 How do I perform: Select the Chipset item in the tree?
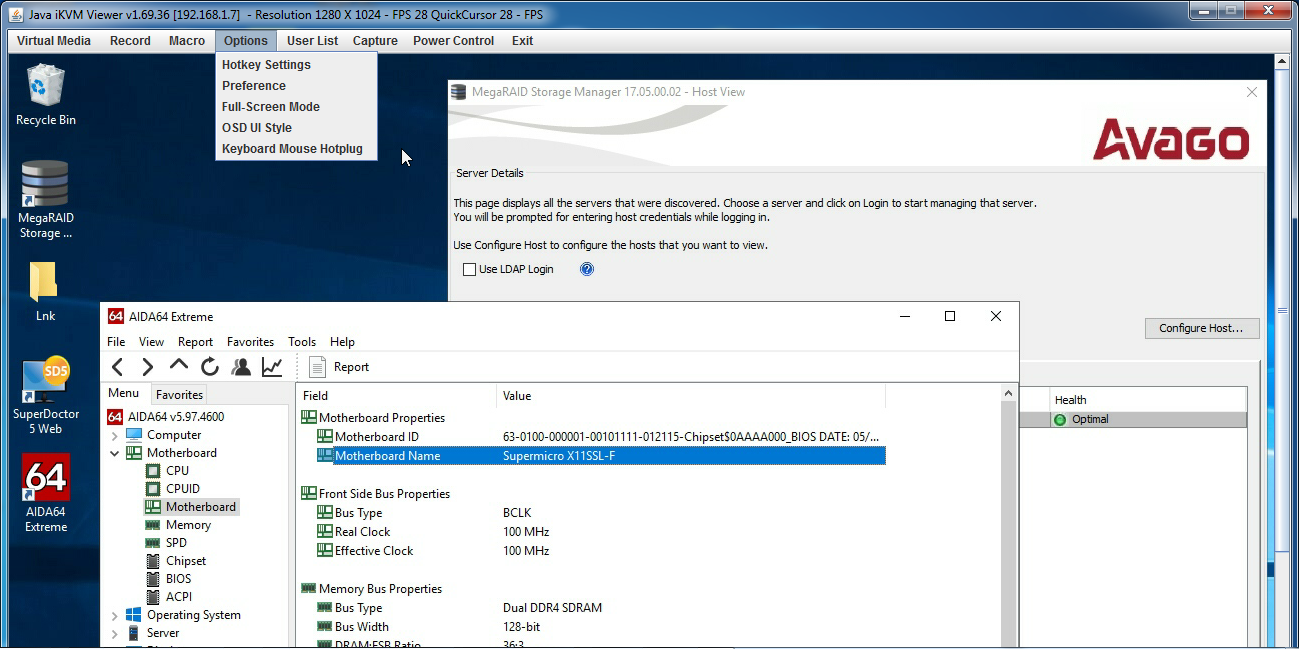tap(186, 561)
